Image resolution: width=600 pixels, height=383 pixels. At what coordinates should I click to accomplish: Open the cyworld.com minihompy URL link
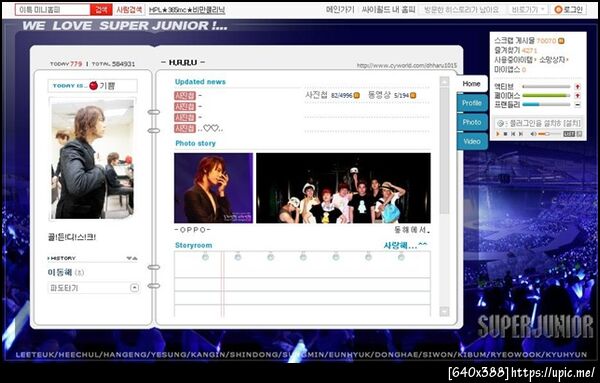pyautogui.click(x=407, y=65)
